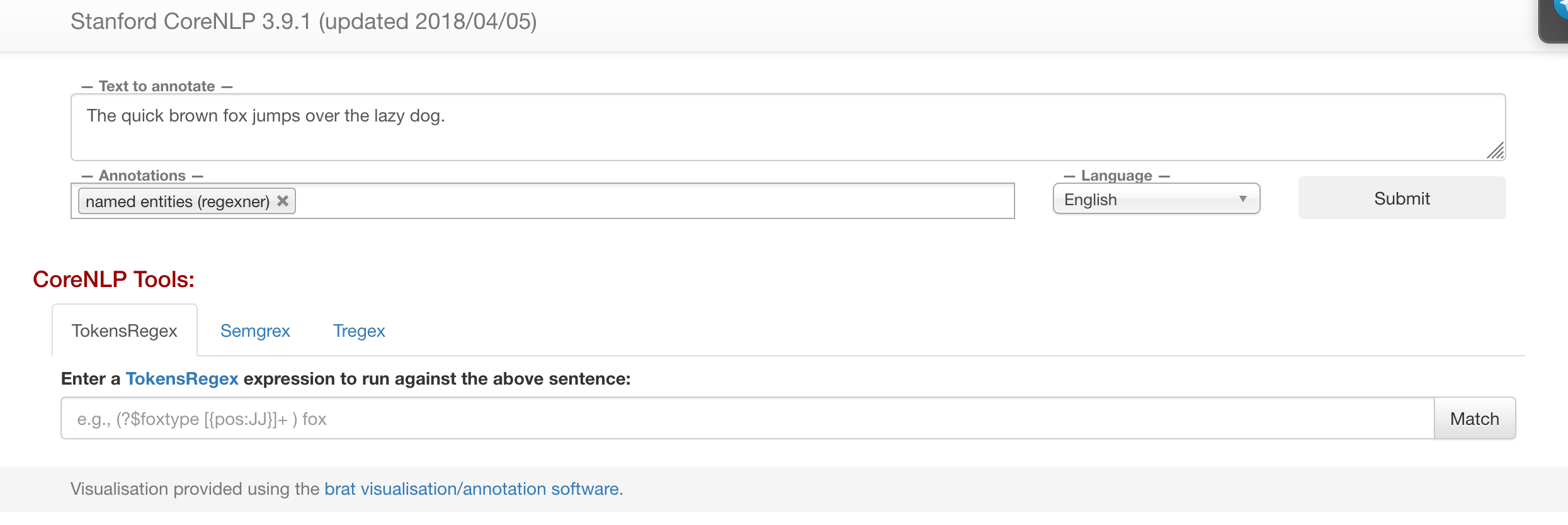The width and height of the screenshot is (1568, 525).
Task: Click the Match button
Action: pos(1474,419)
